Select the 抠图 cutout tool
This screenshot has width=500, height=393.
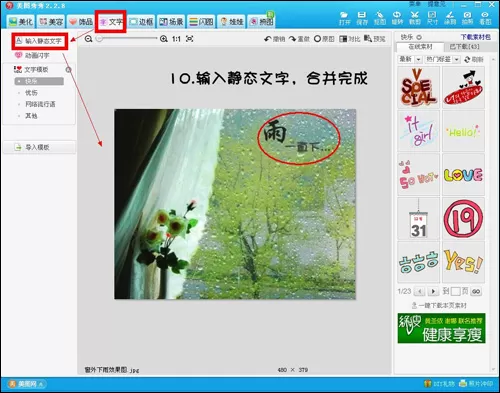tap(379, 18)
